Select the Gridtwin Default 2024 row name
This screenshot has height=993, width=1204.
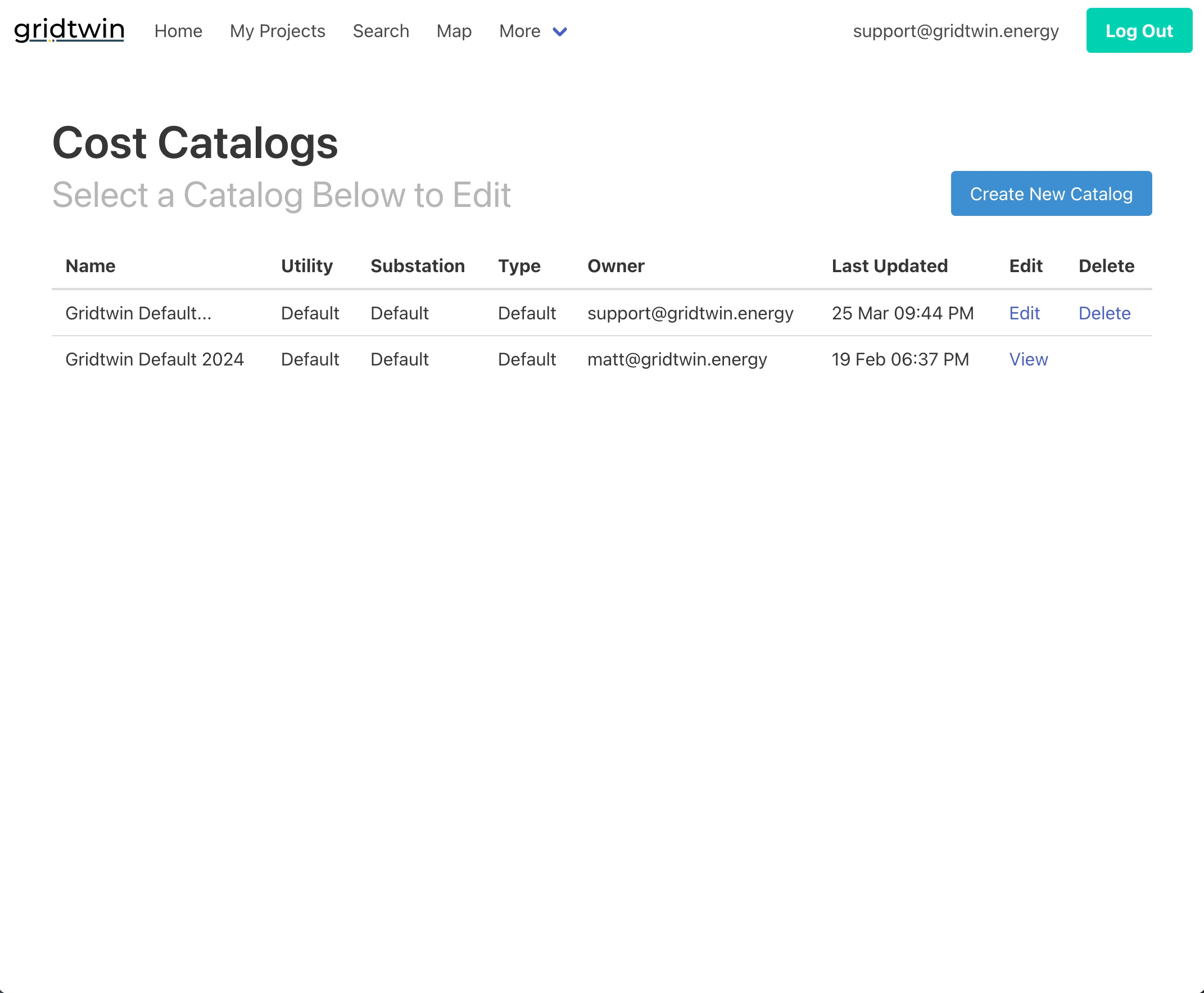(155, 359)
